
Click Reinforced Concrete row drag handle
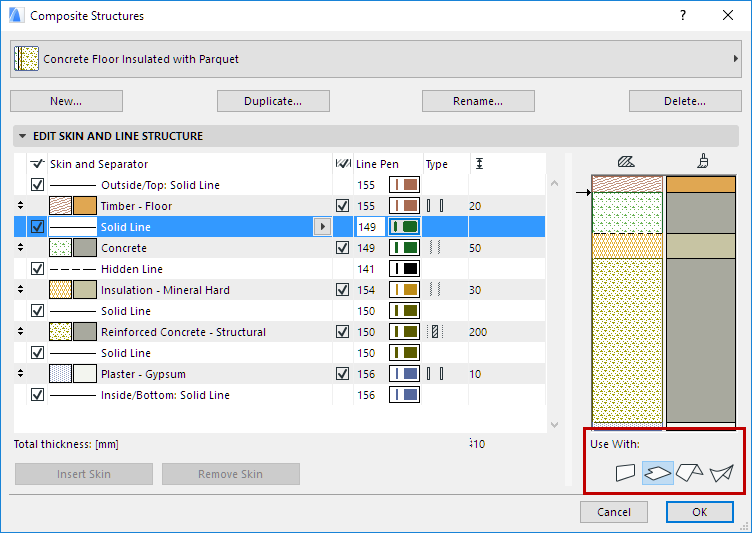20,332
